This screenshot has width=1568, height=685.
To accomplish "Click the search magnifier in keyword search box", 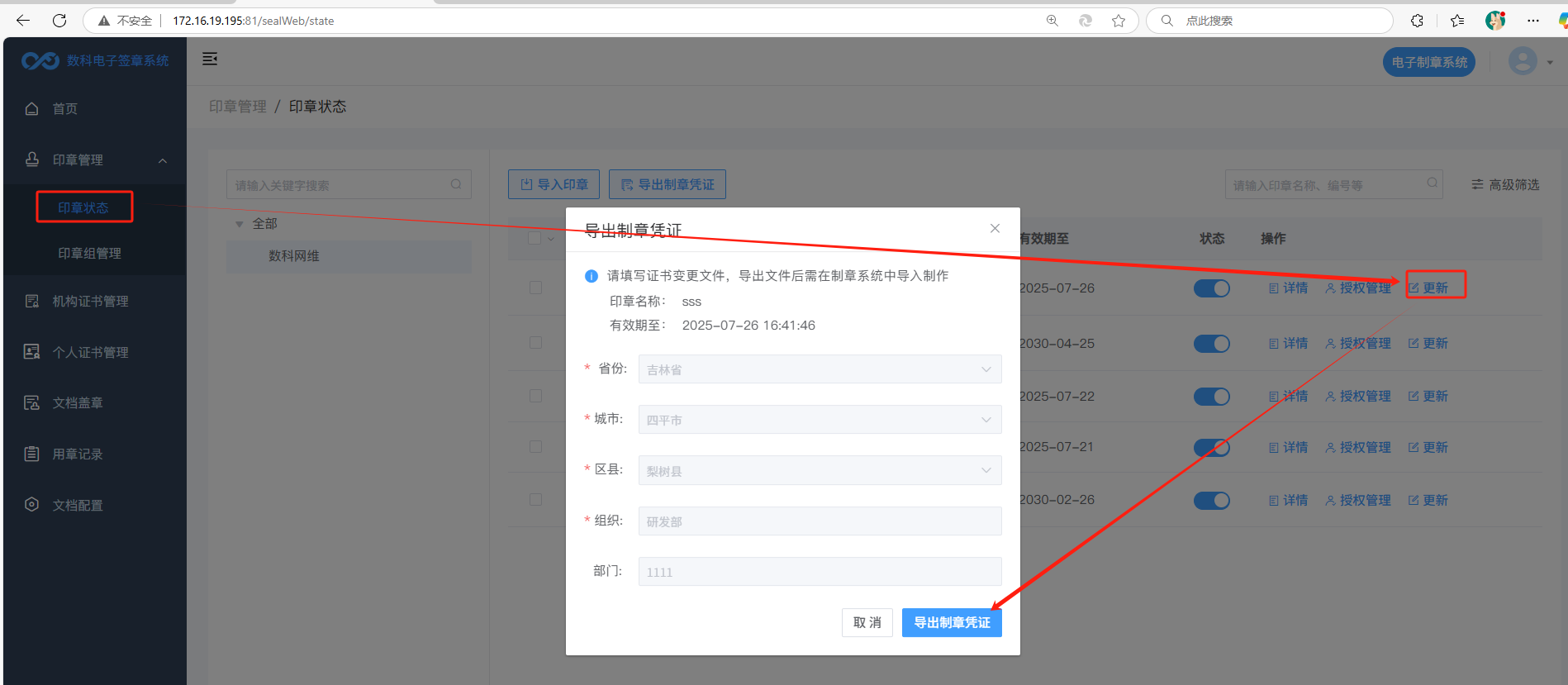I will click(x=456, y=184).
